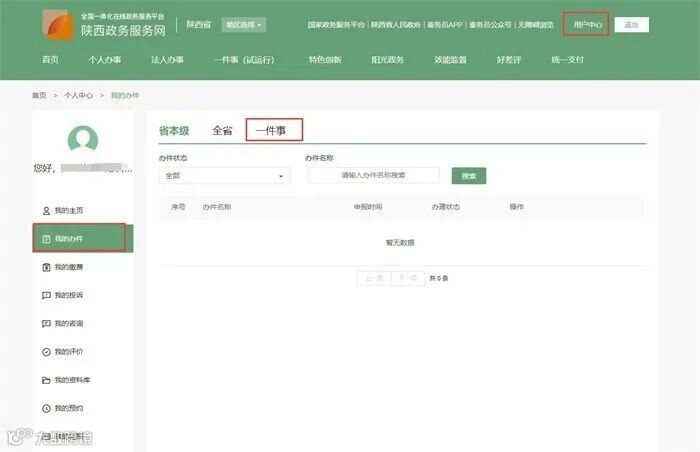Click the clock icon beside 我的预约

pyautogui.click(x=46, y=408)
